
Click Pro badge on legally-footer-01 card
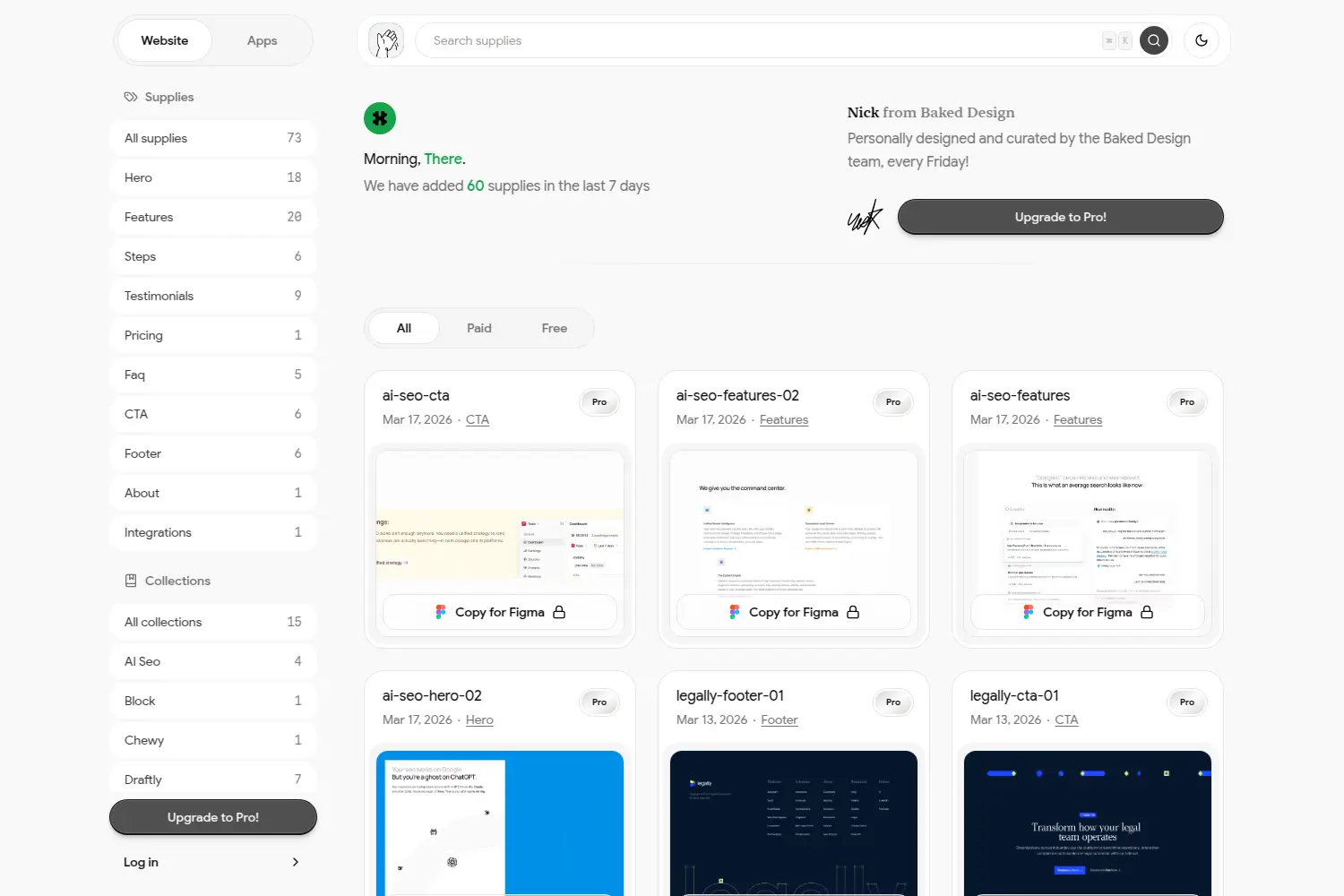click(893, 702)
